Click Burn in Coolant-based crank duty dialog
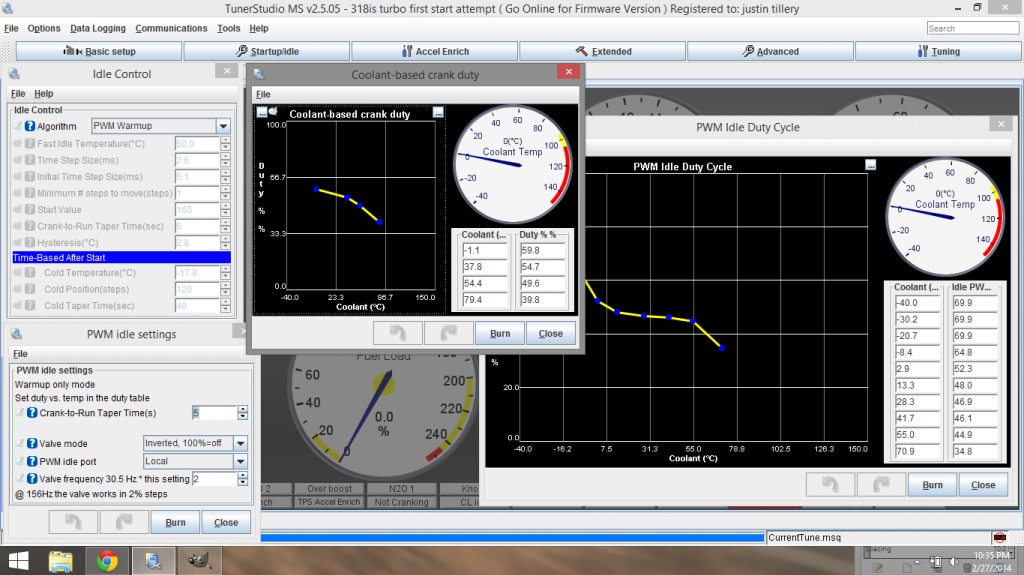1024x575 pixels. click(x=500, y=333)
